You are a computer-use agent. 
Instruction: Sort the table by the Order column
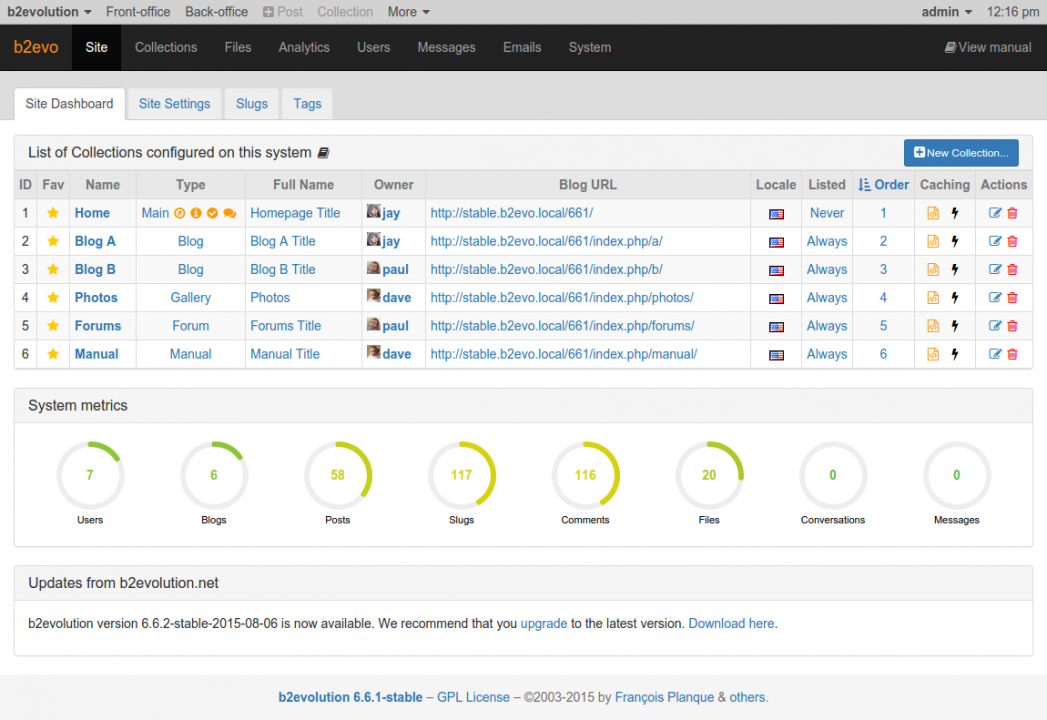[883, 185]
